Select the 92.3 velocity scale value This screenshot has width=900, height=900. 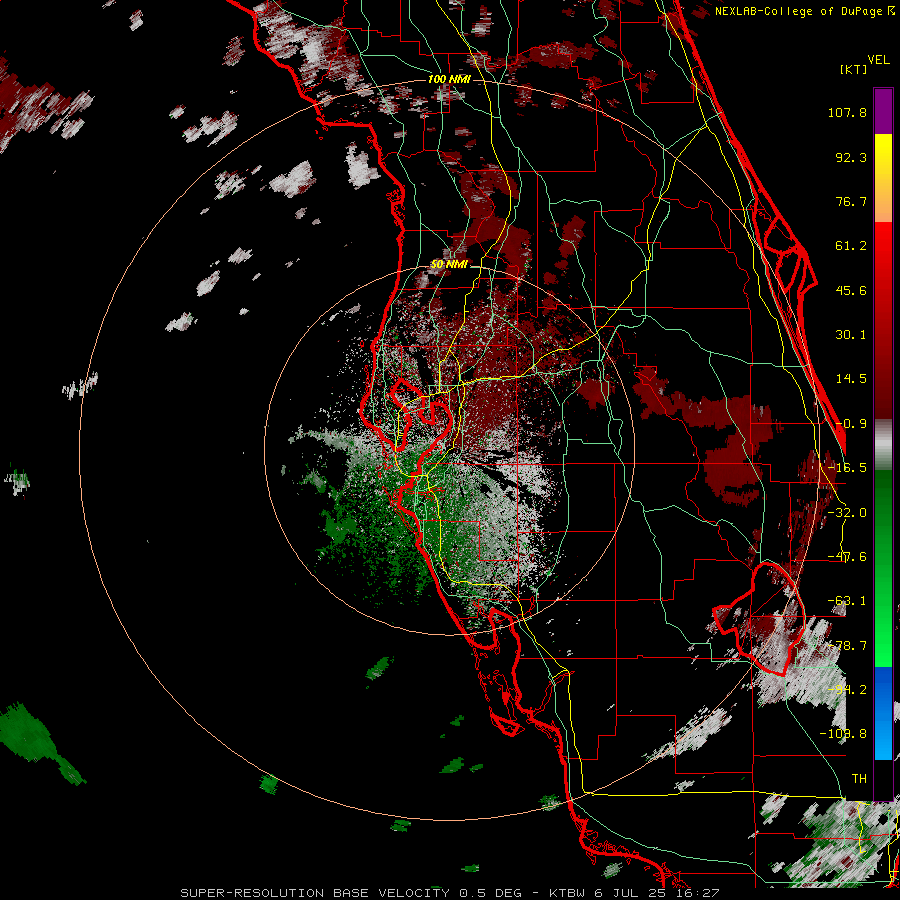(851, 157)
